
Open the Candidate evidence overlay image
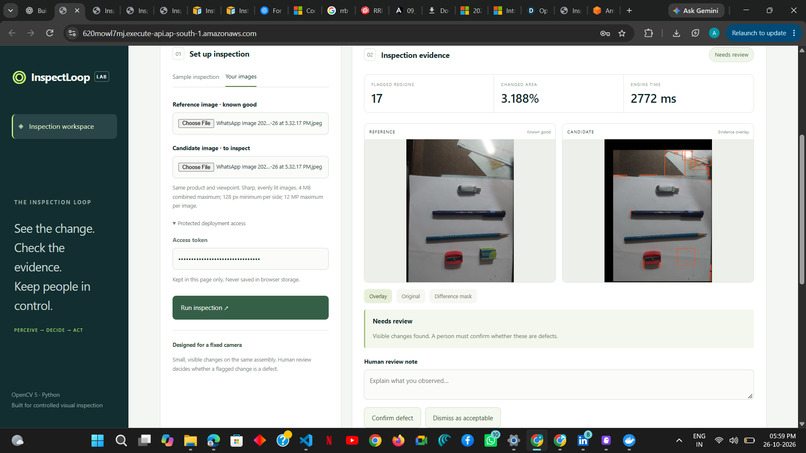pyautogui.click(x=658, y=210)
